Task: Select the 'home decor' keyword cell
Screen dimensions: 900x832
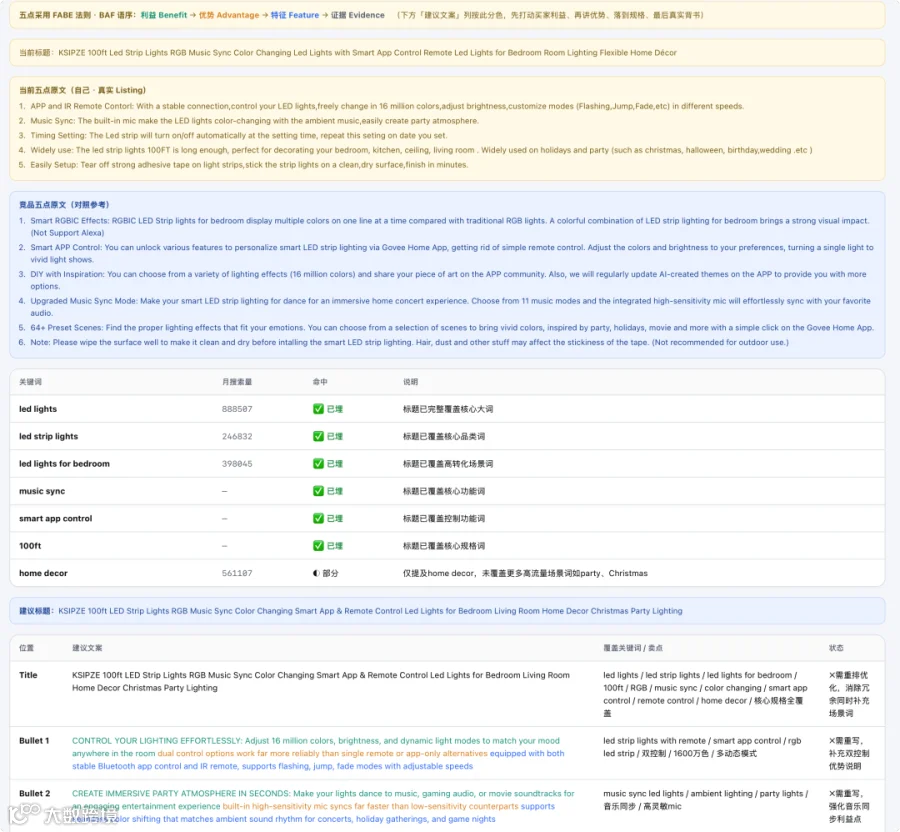Action: click(x=43, y=573)
